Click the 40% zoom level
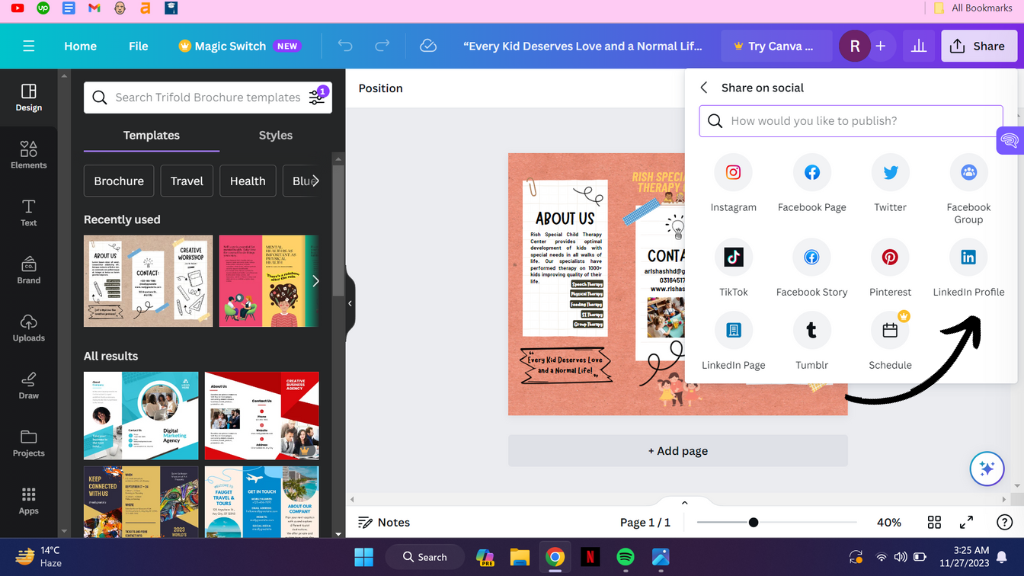The height and width of the screenshot is (576, 1024). pyautogui.click(x=889, y=522)
